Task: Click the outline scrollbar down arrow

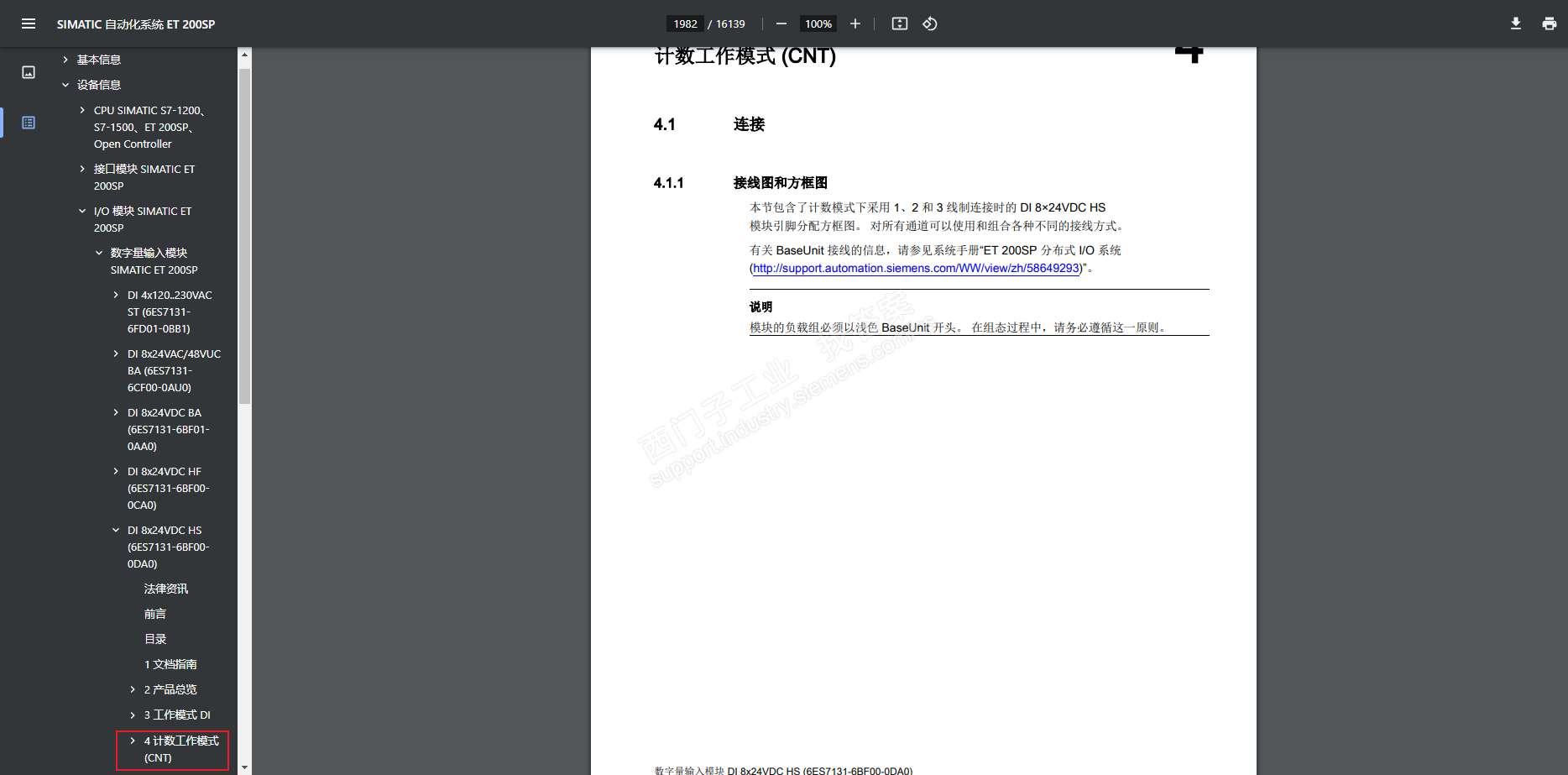Action: [244, 767]
